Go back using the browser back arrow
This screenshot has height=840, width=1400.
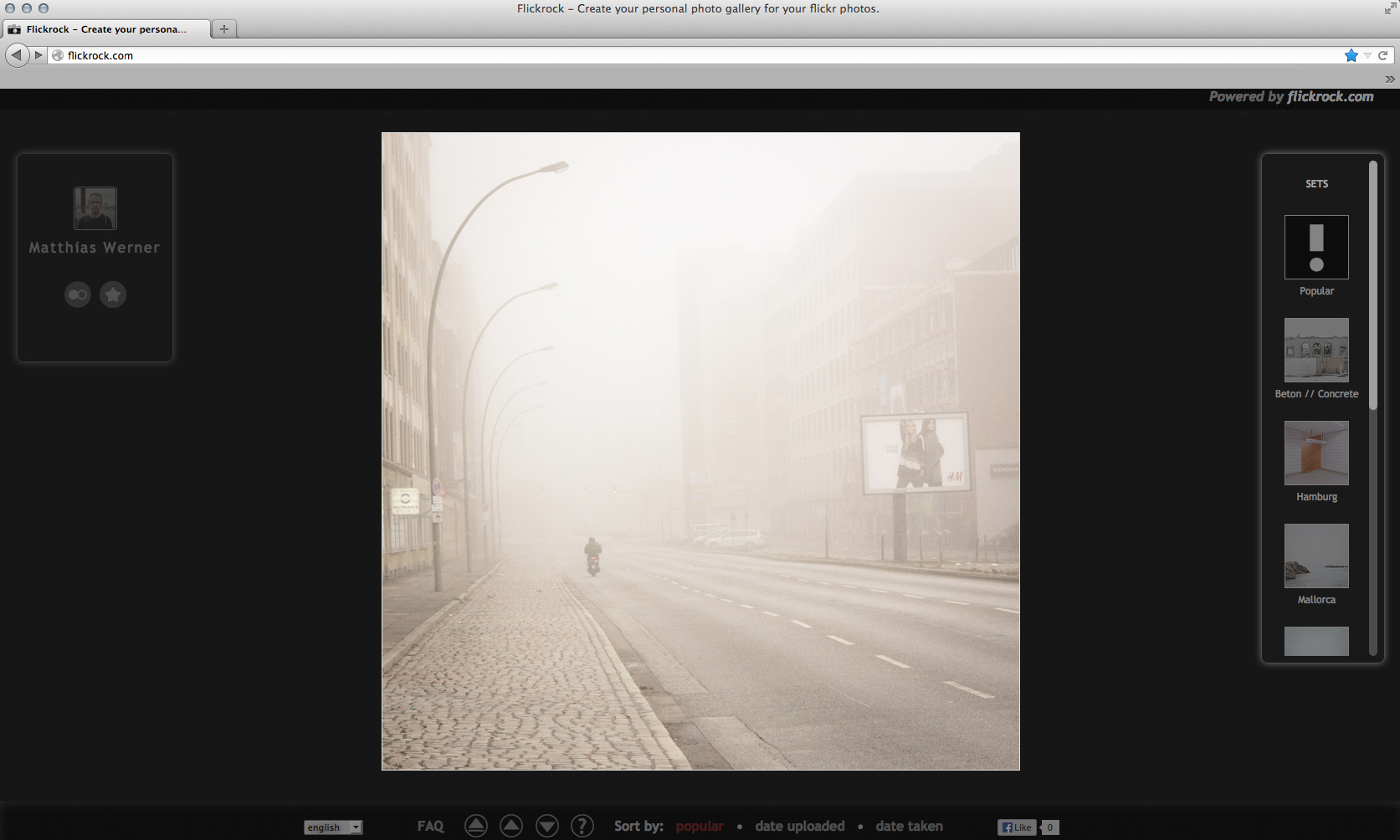(x=16, y=55)
